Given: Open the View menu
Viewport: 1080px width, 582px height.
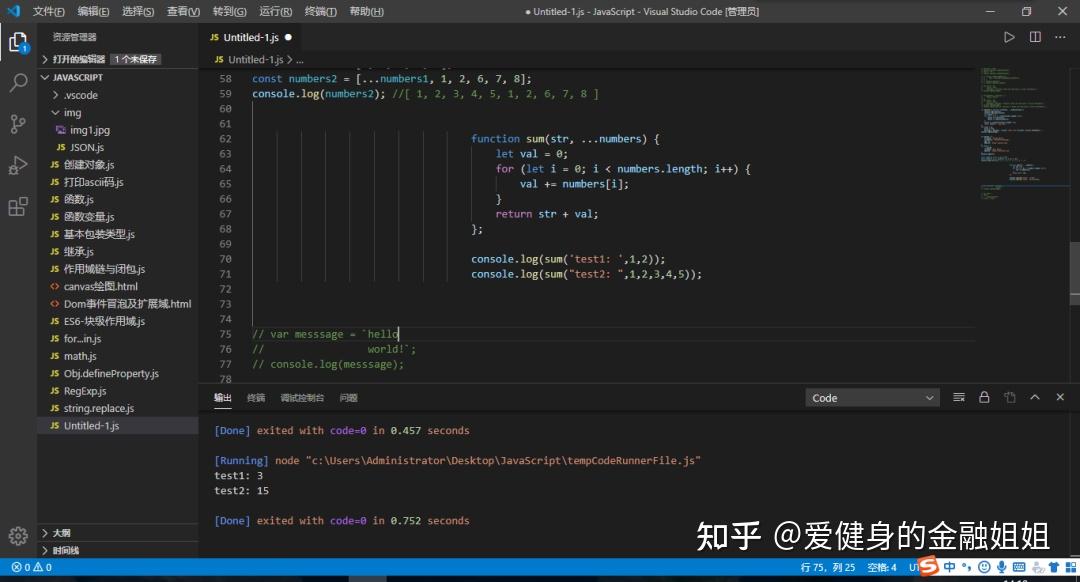Looking at the screenshot, I should tap(183, 11).
